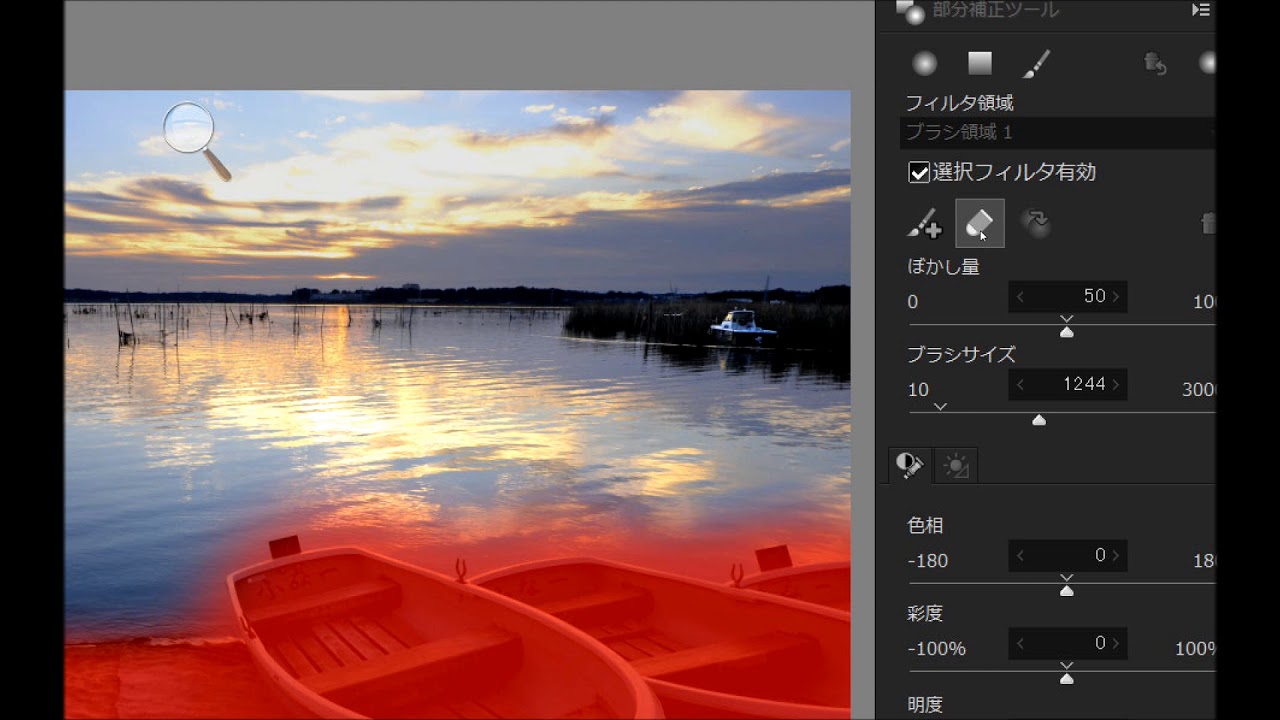
Task: Click the 彩度 slider handle
Action: tap(1067, 678)
